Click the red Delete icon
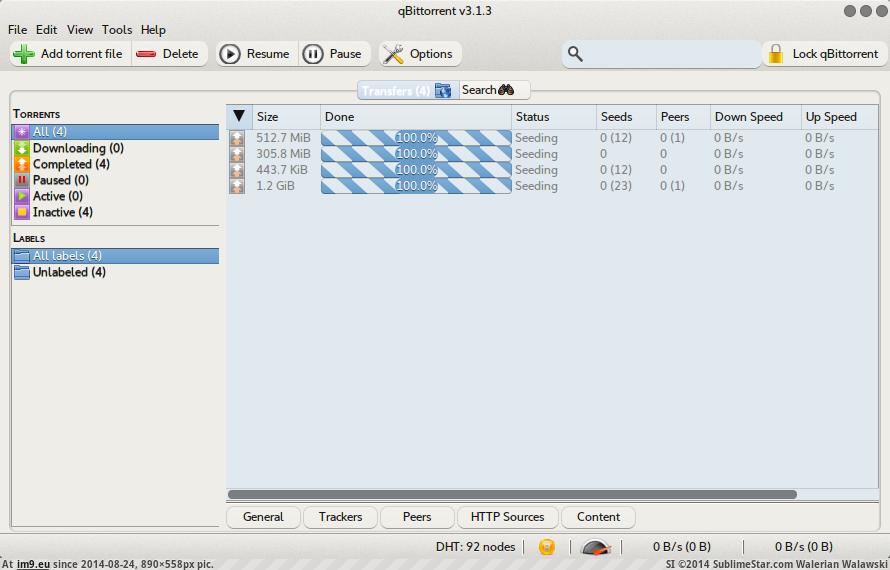Viewport: 890px width, 570px height. (146, 54)
